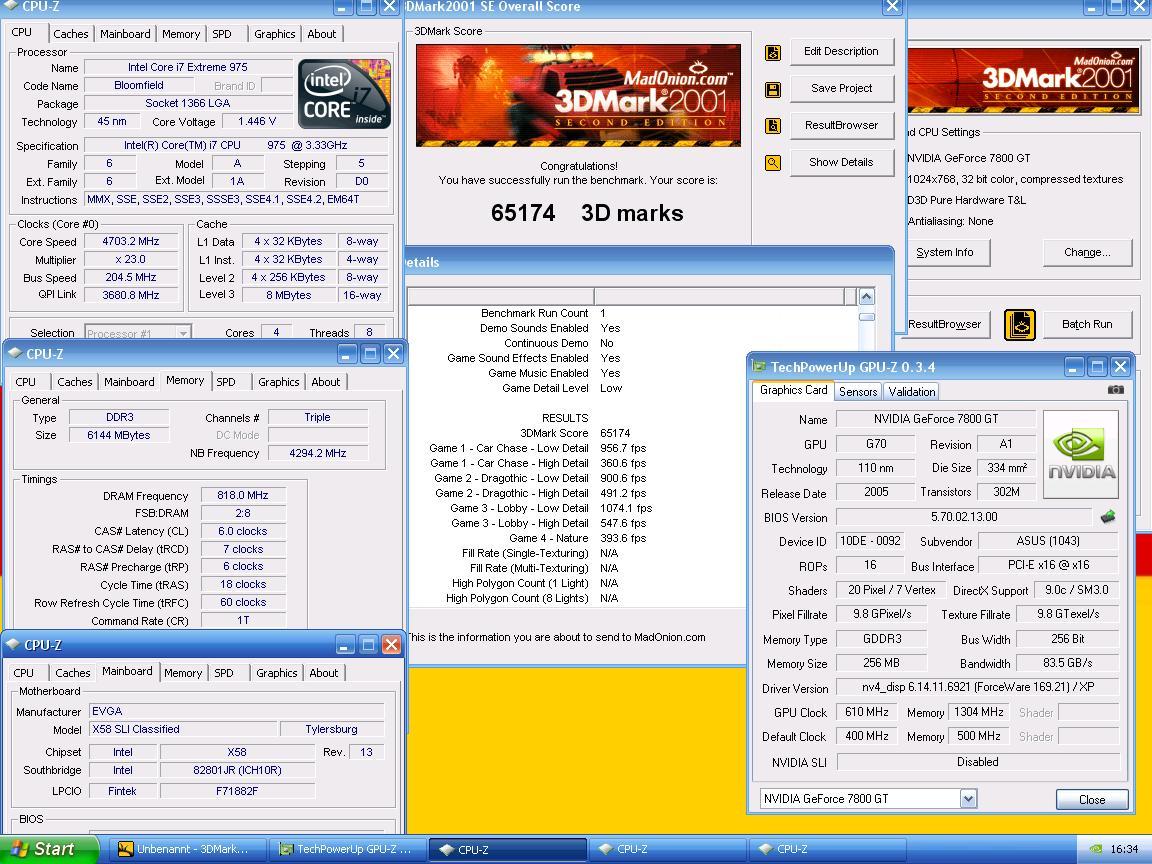Click the Change... button
Screen dimensions: 1152x864
[x=1087, y=253]
